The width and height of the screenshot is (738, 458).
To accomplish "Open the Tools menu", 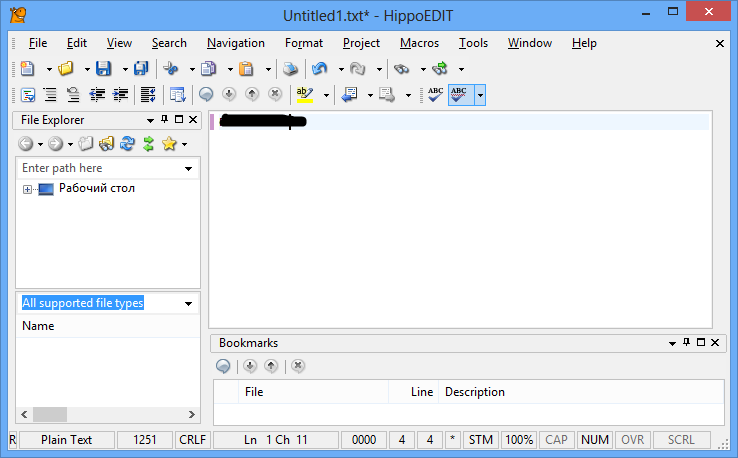I will (x=473, y=43).
